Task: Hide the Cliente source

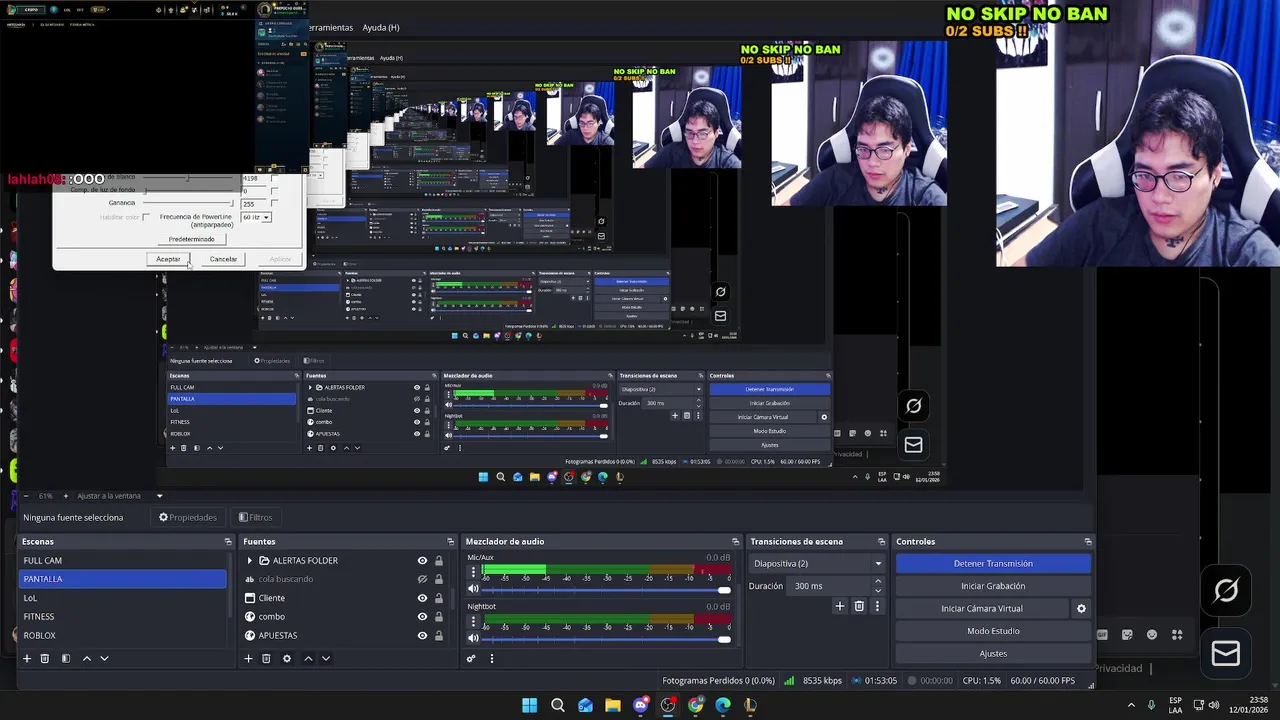Action: pyautogui.click(x=422, y=598)
